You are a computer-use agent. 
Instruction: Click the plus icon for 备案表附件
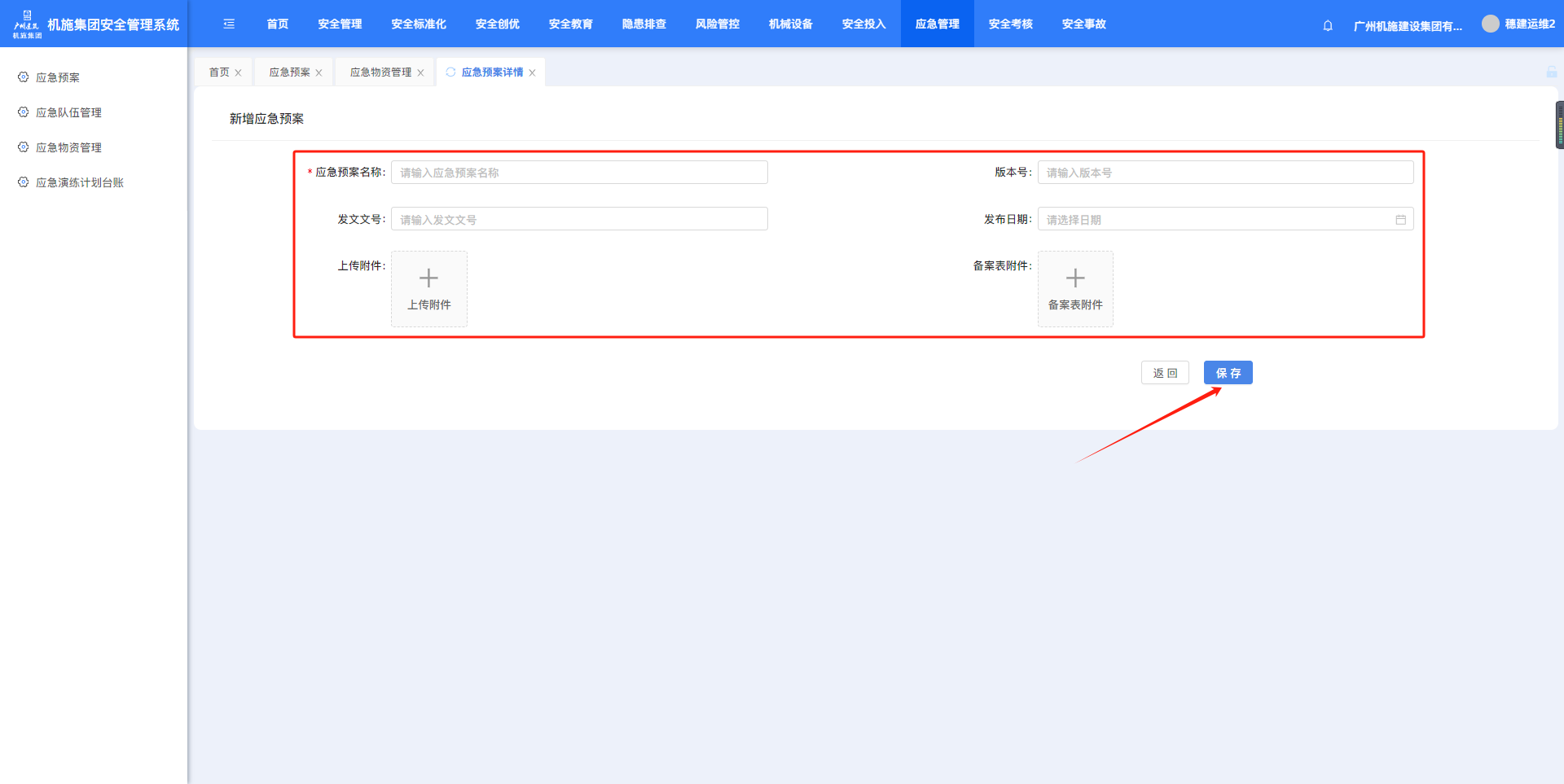1075,279
